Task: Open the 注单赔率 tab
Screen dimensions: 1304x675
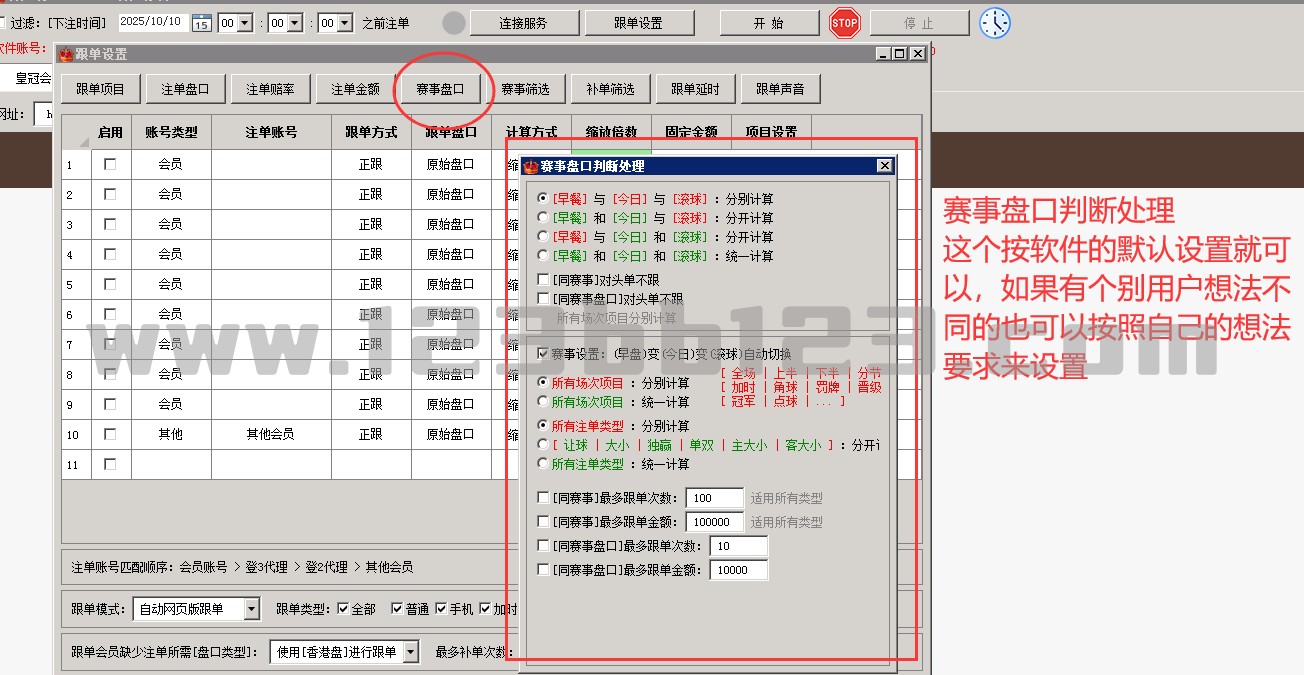Action: coord(270,89)
